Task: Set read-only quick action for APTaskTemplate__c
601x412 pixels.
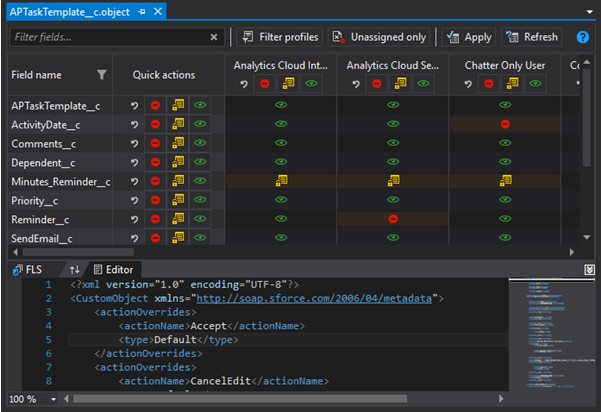Action: (x=178, y=105)
